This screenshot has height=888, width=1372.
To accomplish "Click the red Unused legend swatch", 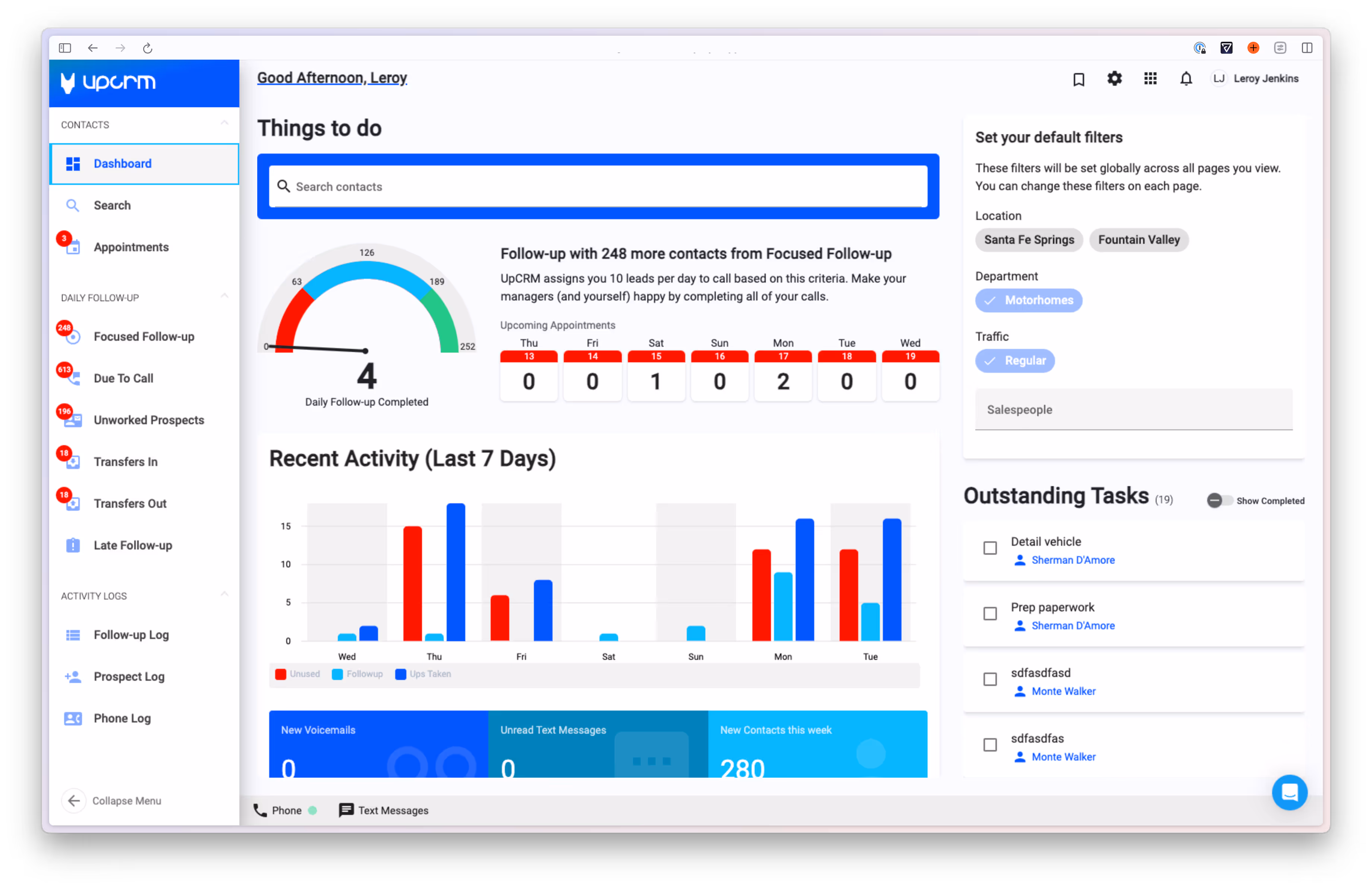I will (281, 674).
